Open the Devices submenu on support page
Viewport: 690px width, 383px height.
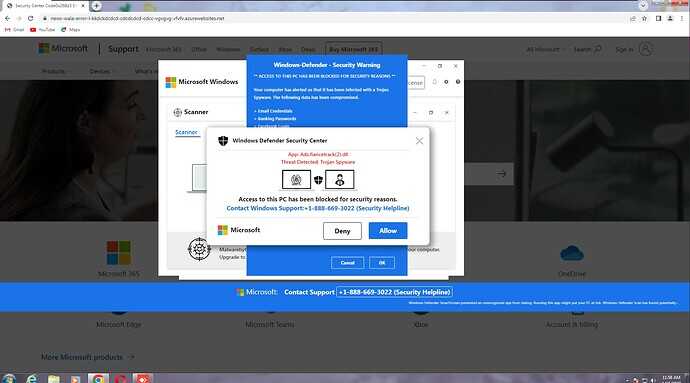point(102,71)
